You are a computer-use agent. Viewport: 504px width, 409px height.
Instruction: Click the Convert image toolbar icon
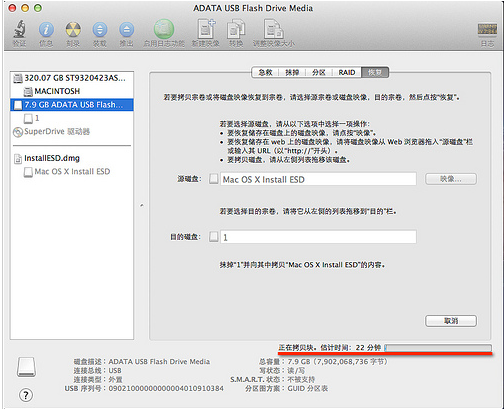(236, 29)
